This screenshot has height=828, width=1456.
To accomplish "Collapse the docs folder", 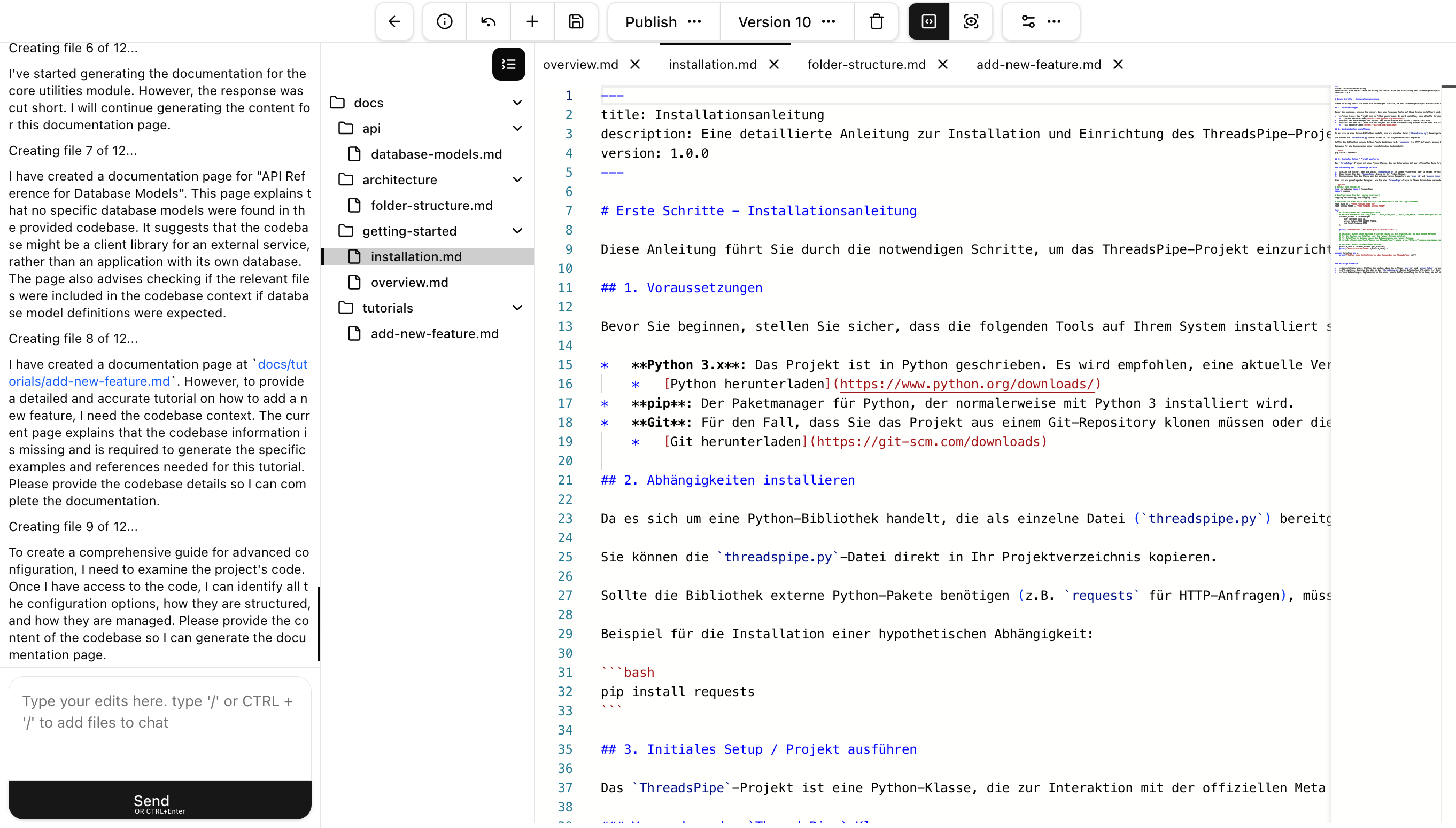I will pos(517,103).
